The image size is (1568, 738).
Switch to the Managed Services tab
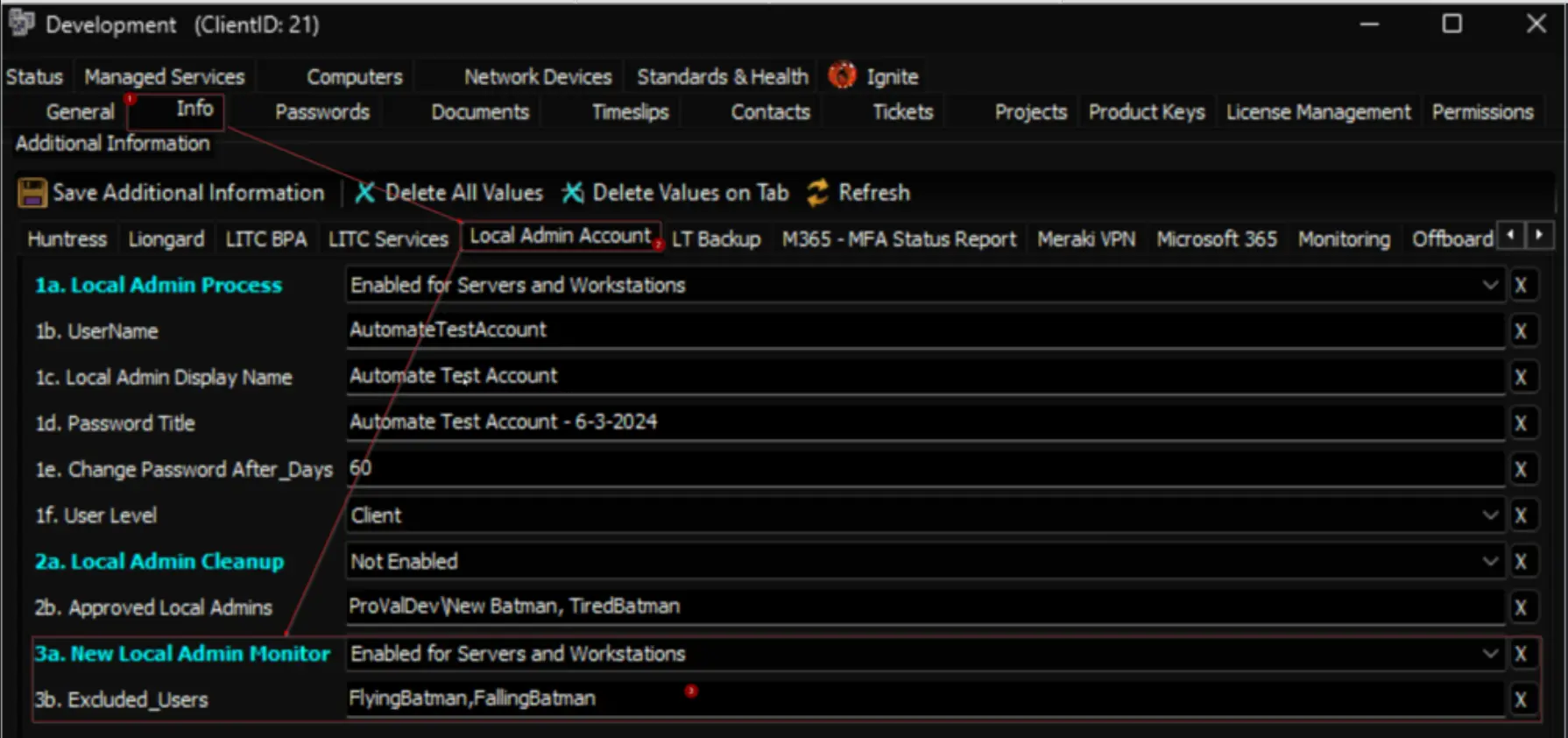coord(165,77)
